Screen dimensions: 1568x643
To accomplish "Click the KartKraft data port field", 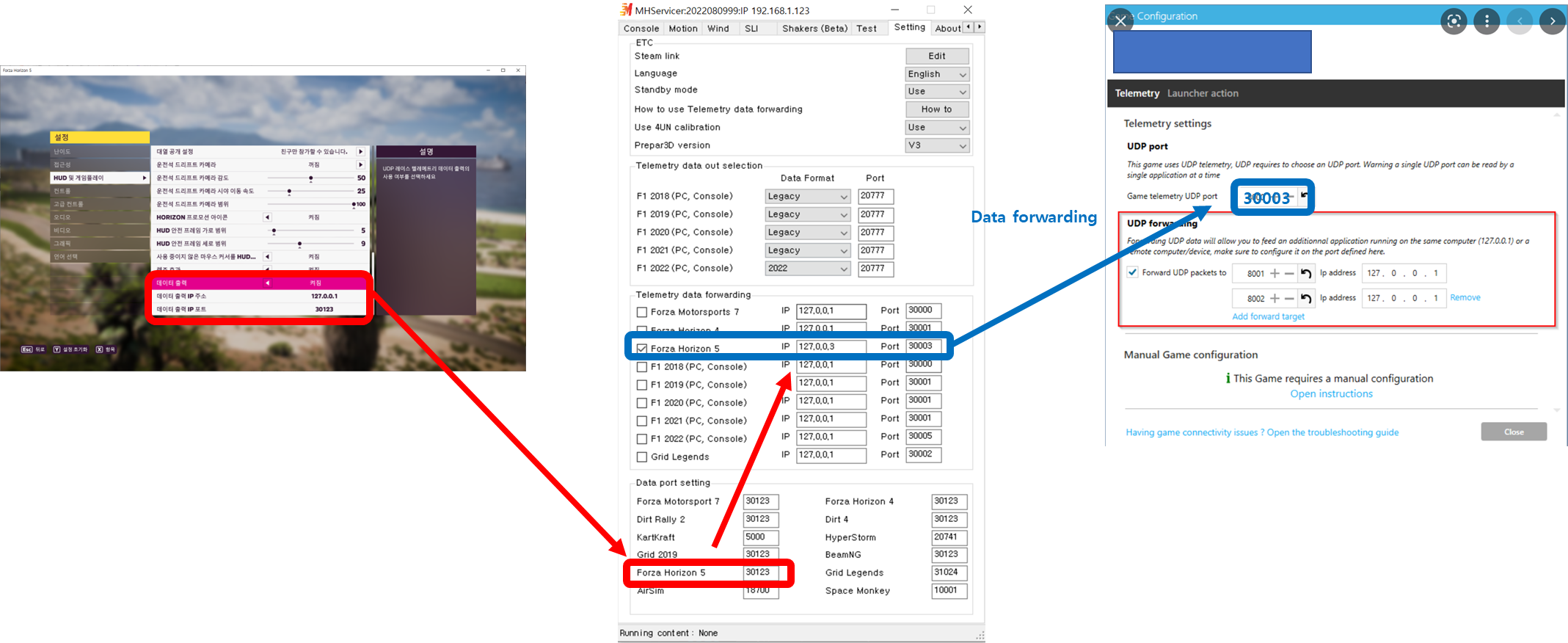I will pos(761,537).
